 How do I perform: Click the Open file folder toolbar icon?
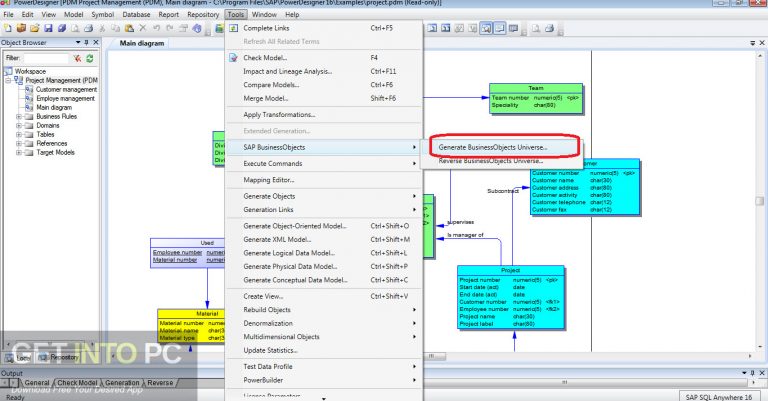35,28
